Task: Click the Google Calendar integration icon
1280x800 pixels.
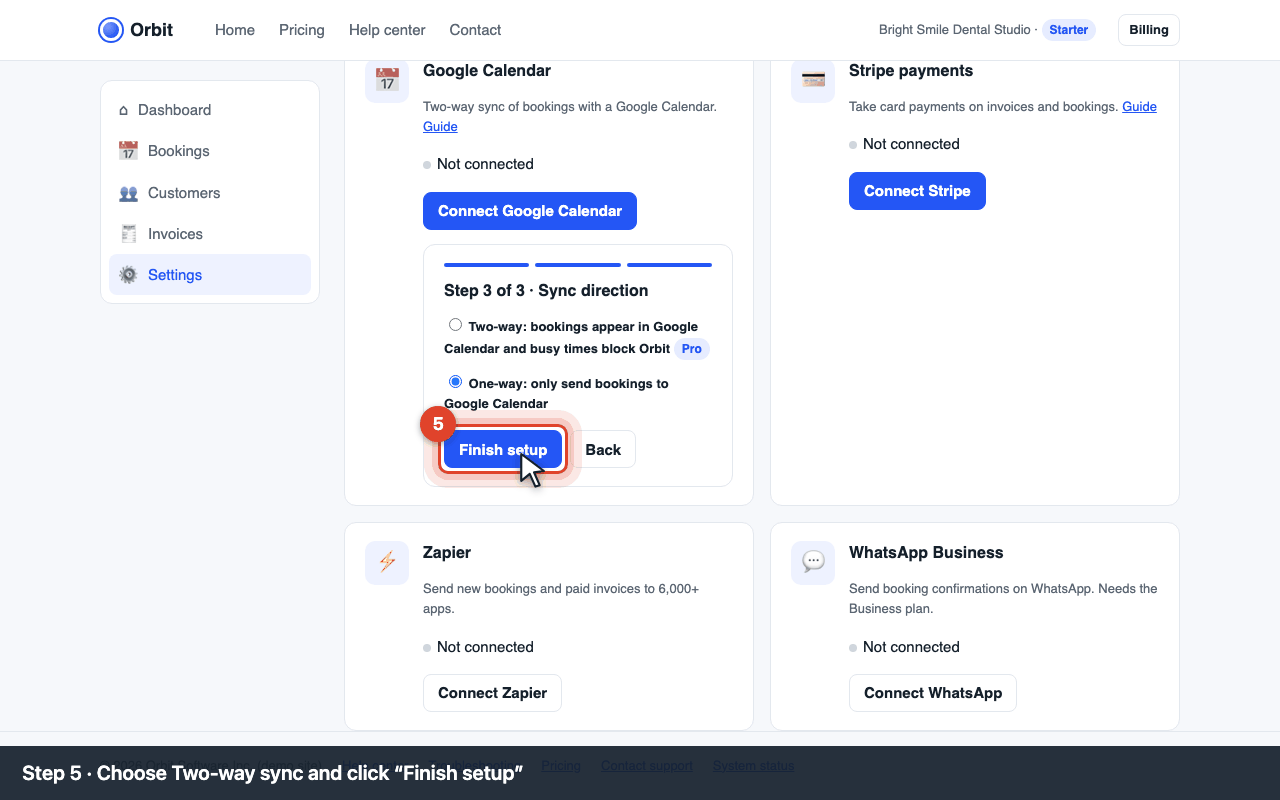Action: point(387,80)
